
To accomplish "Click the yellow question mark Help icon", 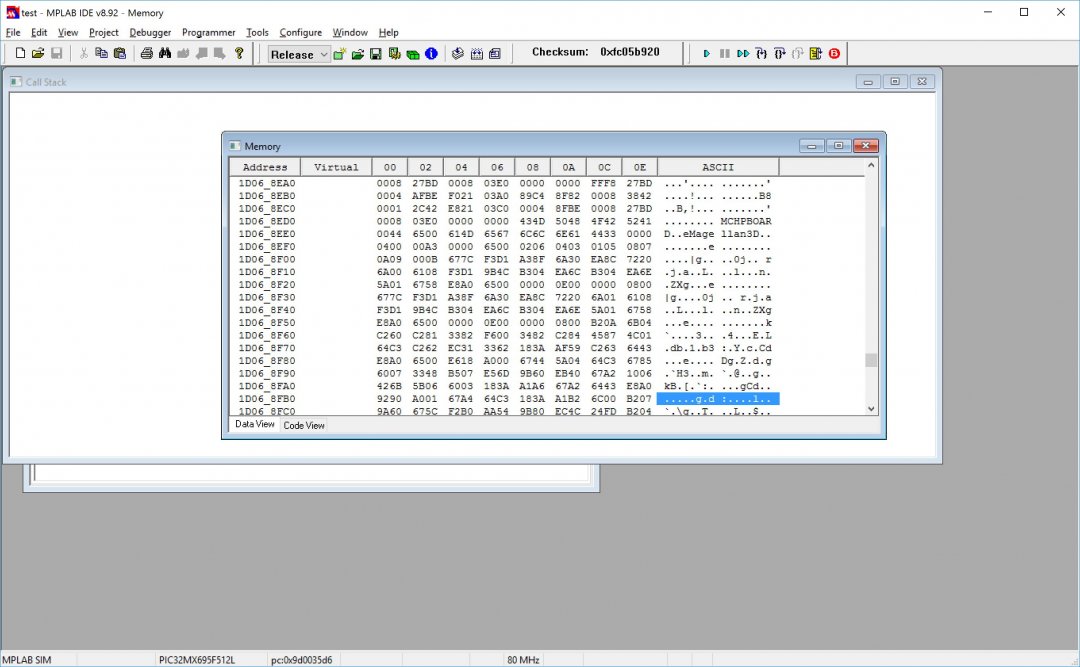I will coord(239,53).
